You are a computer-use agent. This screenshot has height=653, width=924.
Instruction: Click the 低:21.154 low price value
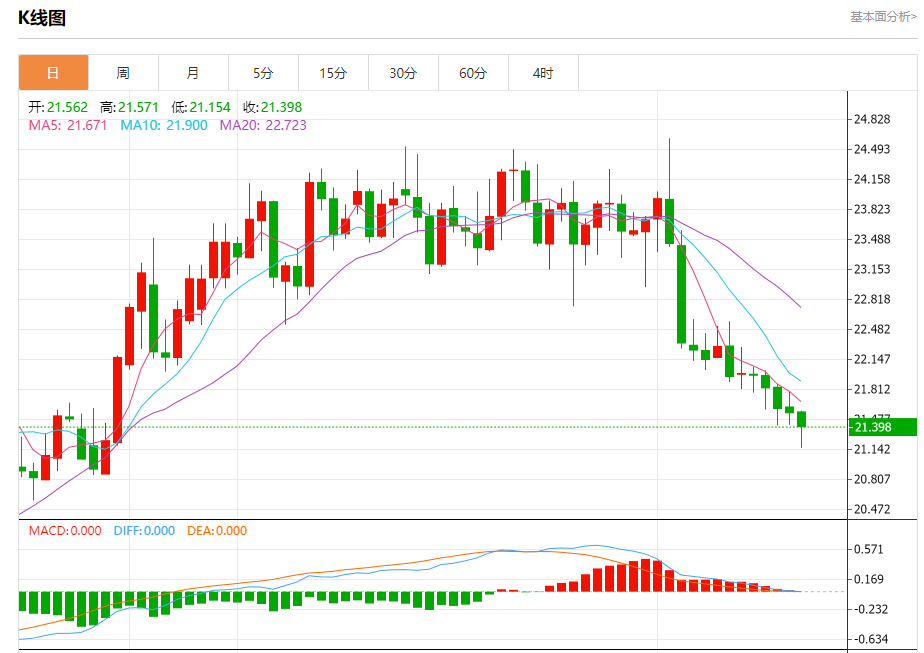click(201, 107)
